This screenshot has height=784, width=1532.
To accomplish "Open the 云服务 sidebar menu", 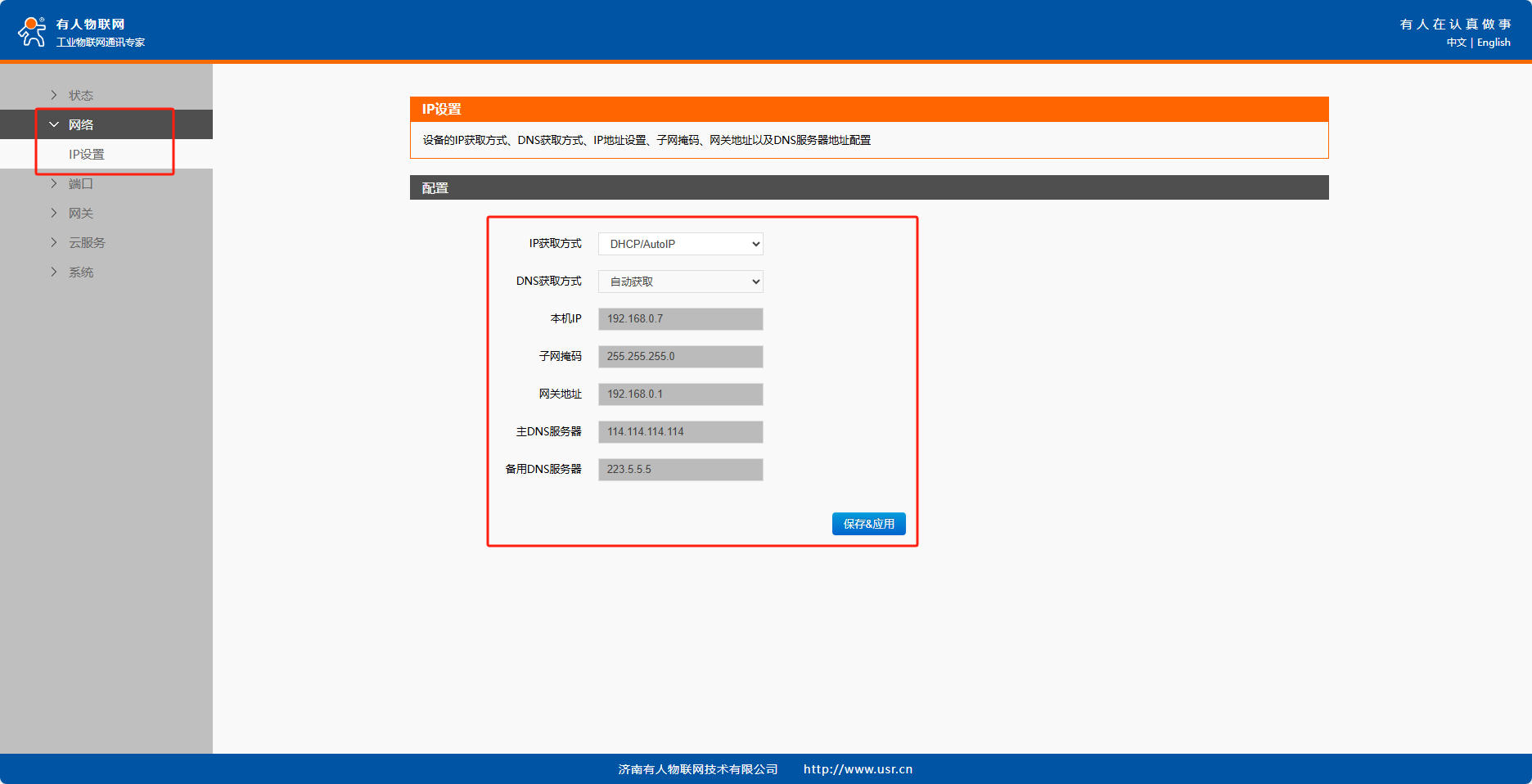I will pos(87,243).
